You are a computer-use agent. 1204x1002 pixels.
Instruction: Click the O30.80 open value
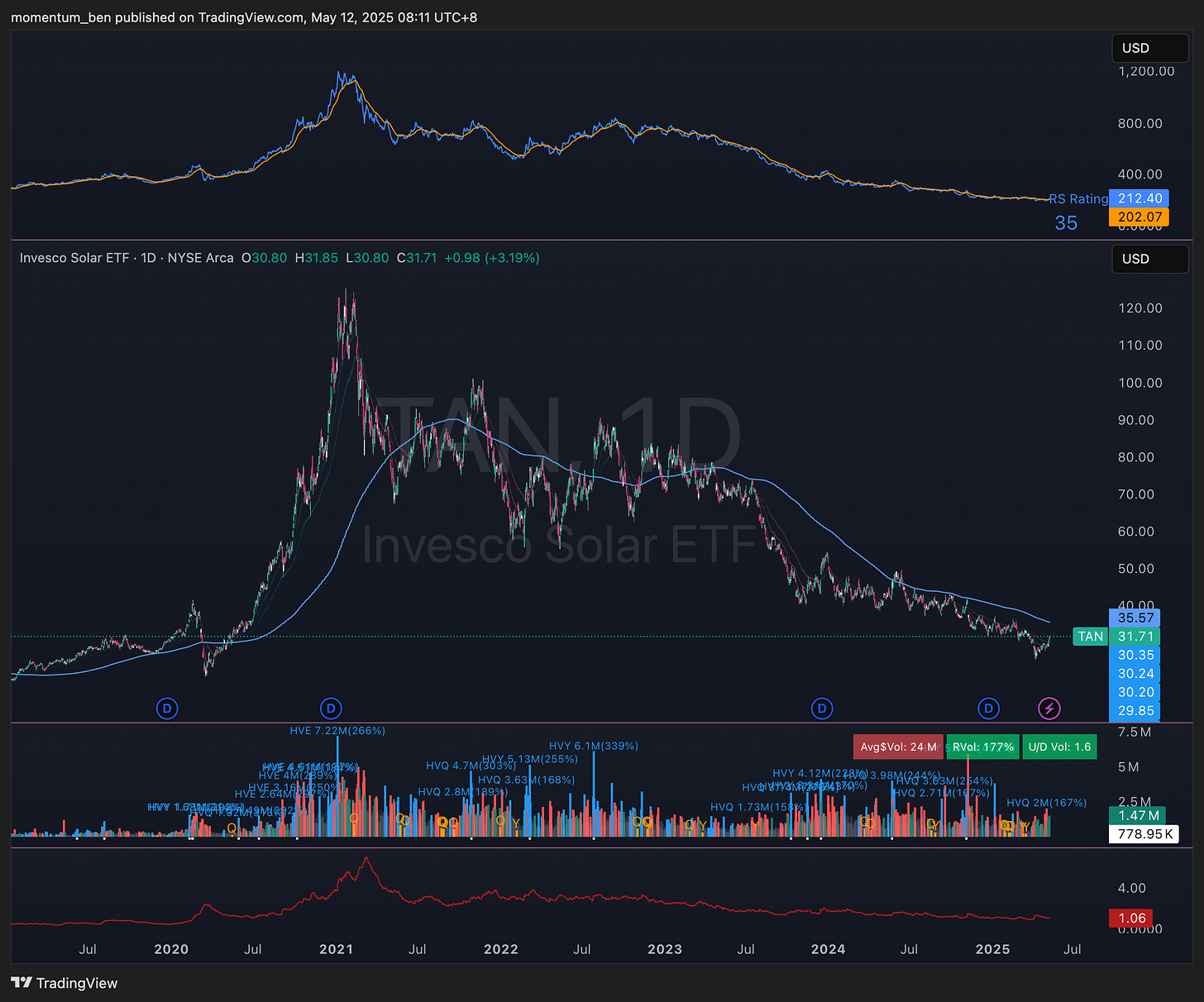[x=264, y=258]
